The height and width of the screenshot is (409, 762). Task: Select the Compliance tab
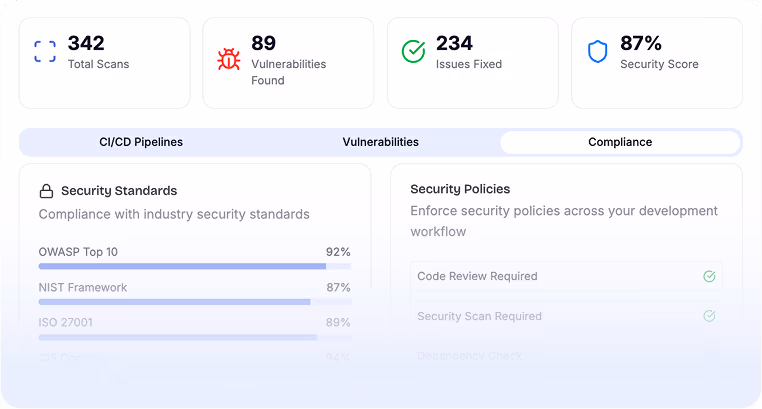[620, 142]
